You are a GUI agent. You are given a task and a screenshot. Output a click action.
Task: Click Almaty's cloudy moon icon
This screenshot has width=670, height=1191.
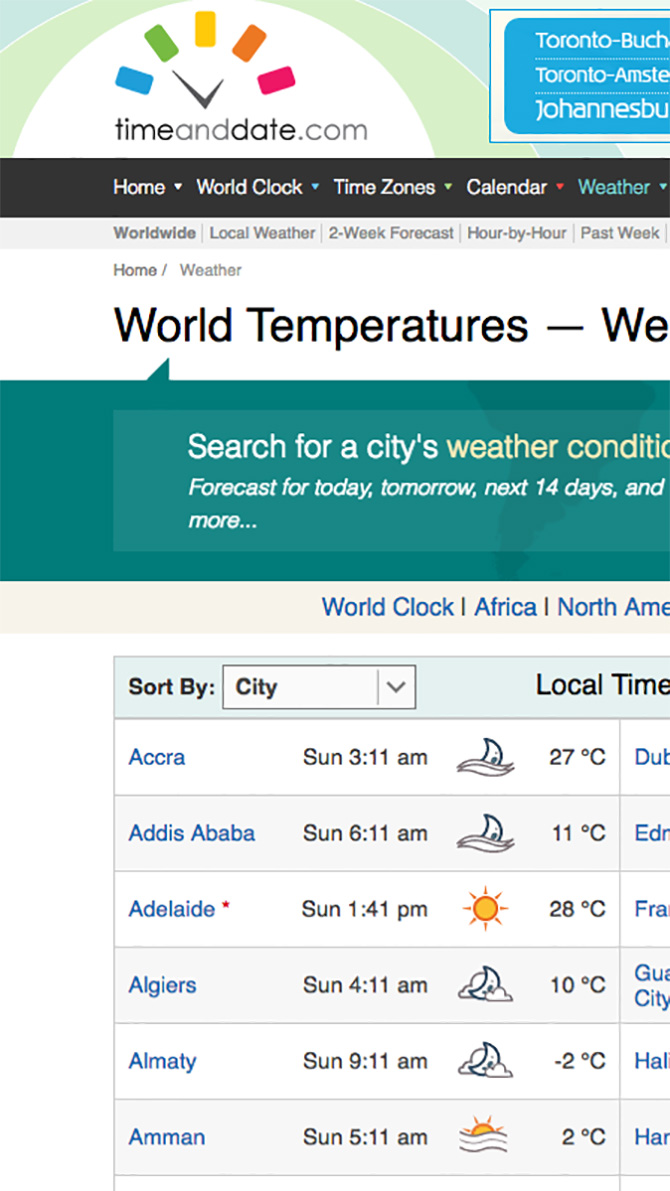pos(485,1061)
